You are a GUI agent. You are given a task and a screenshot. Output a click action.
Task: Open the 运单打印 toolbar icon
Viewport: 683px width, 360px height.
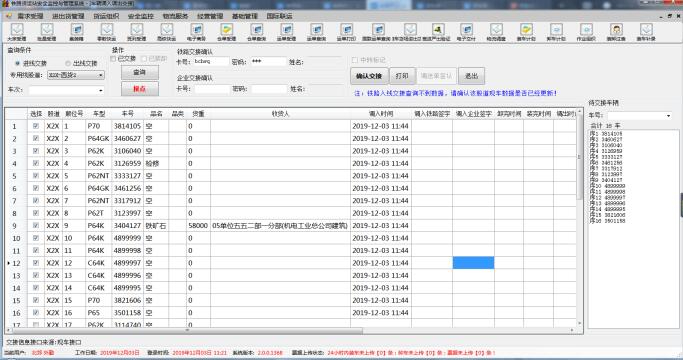tap(346, 32)
